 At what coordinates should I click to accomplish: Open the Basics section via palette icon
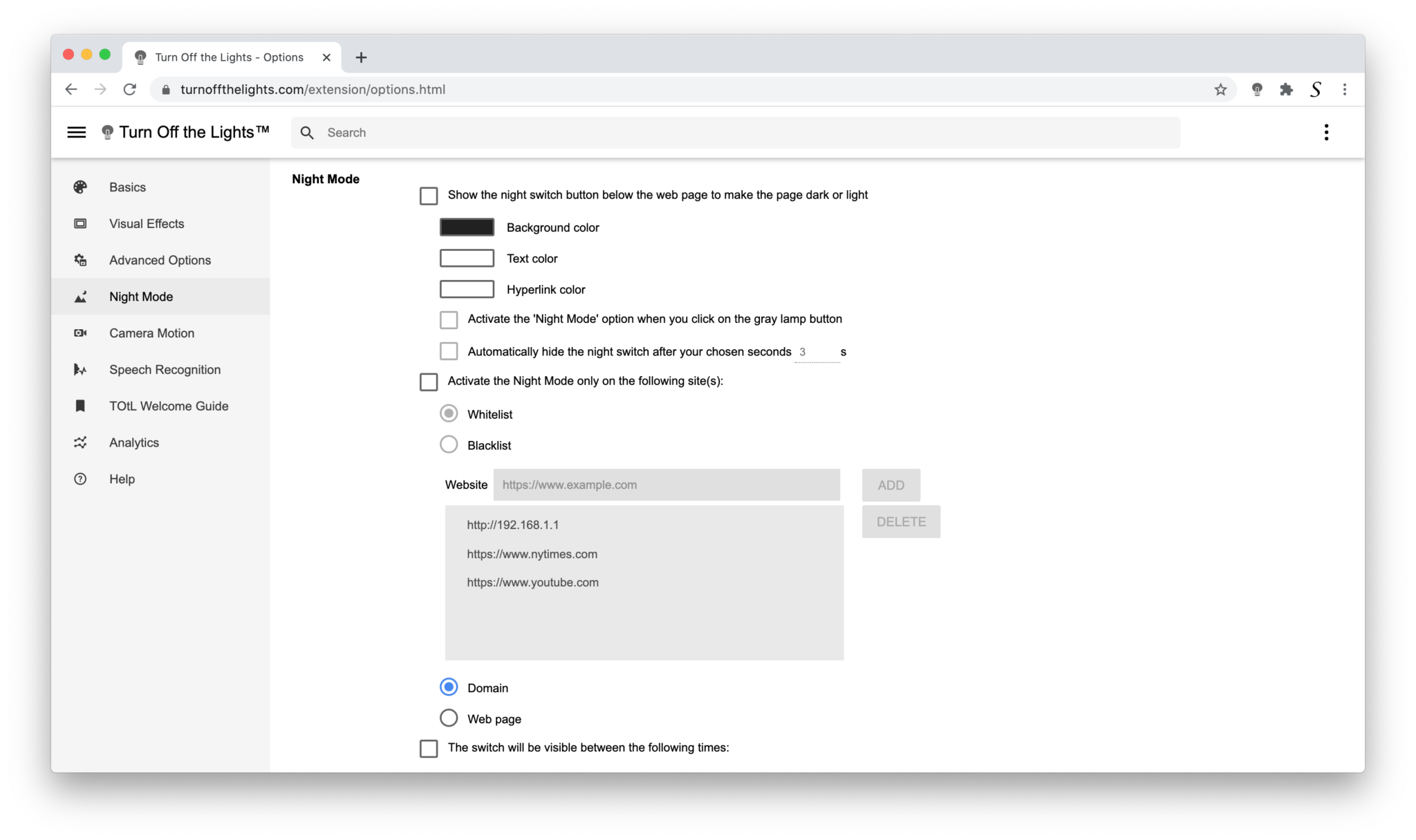[80, 187]
